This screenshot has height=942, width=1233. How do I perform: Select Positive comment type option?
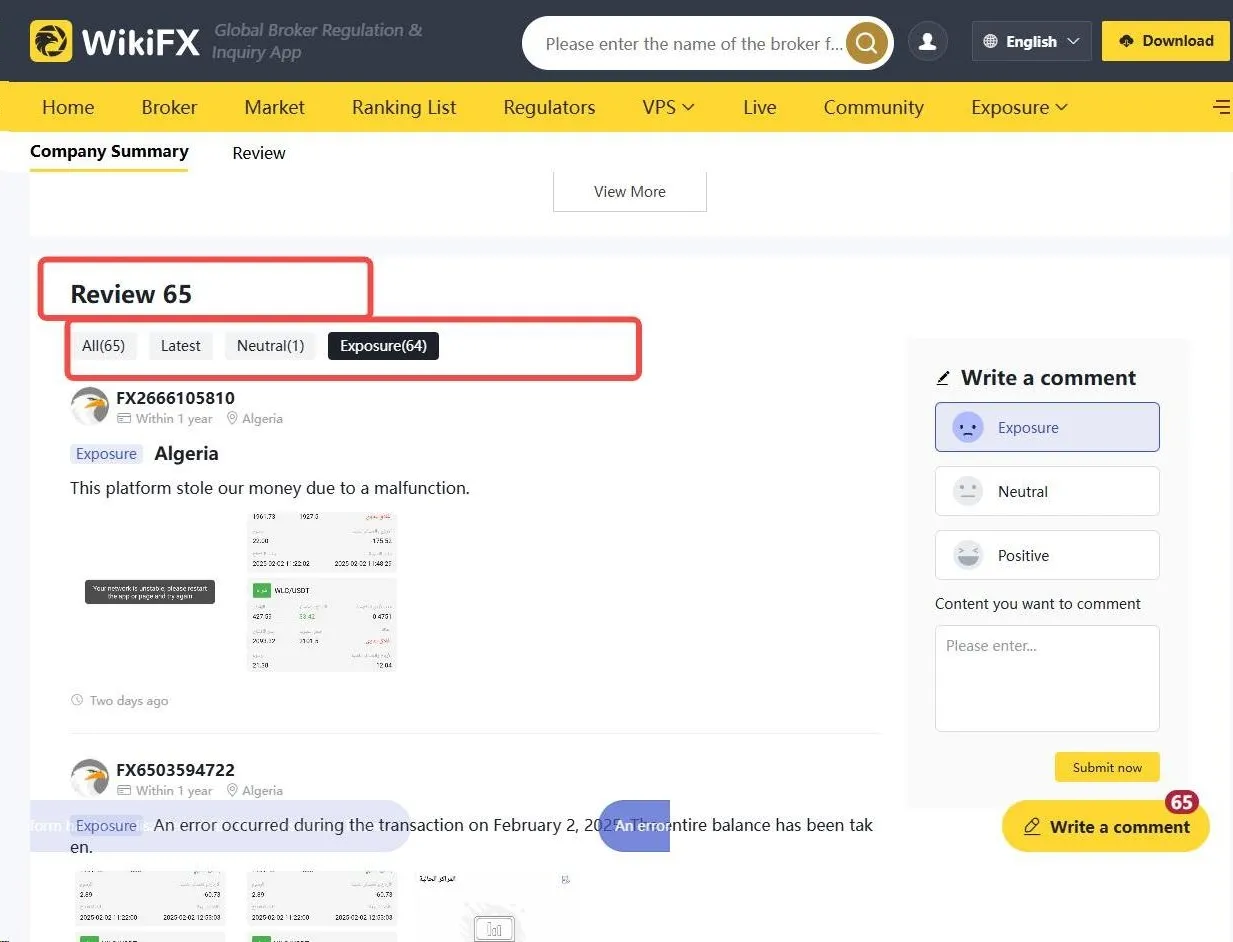(1047, 555)
